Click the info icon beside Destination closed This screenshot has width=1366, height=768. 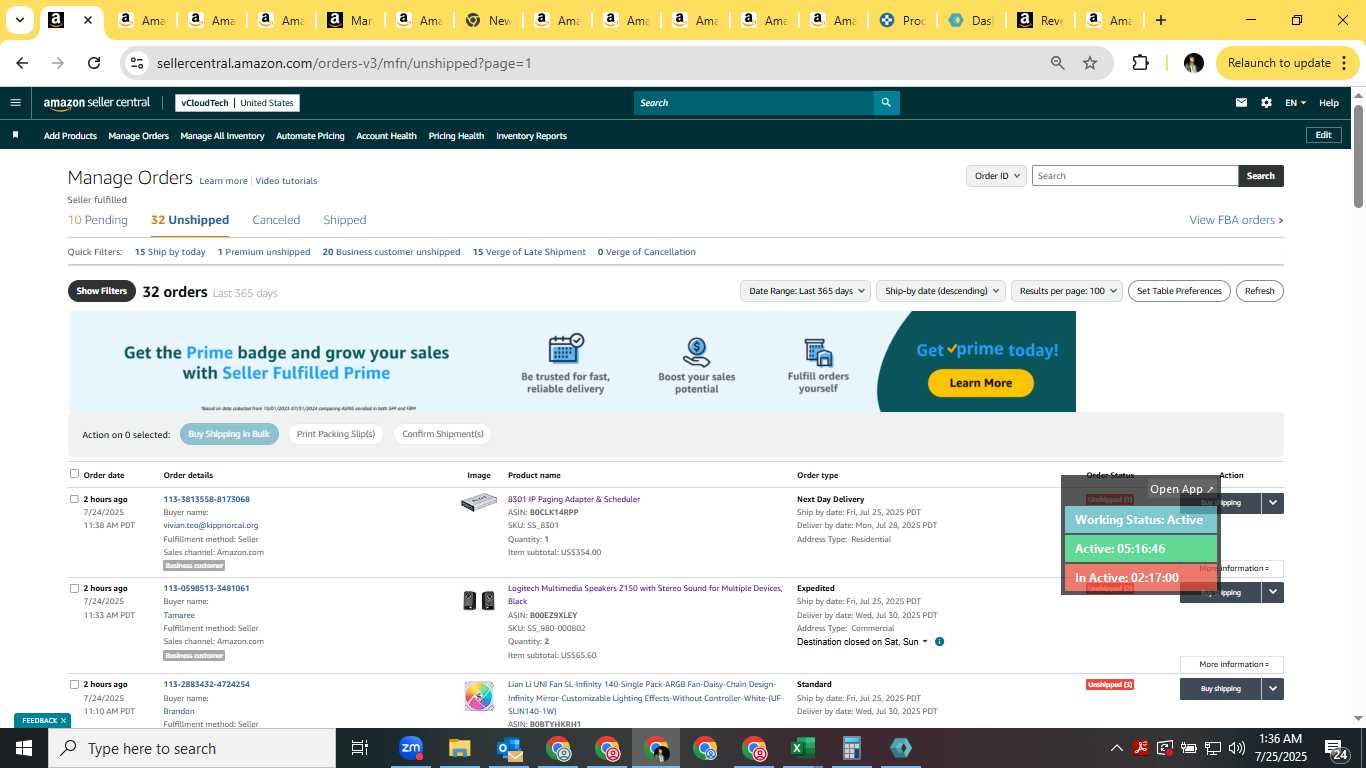(939, 642)
